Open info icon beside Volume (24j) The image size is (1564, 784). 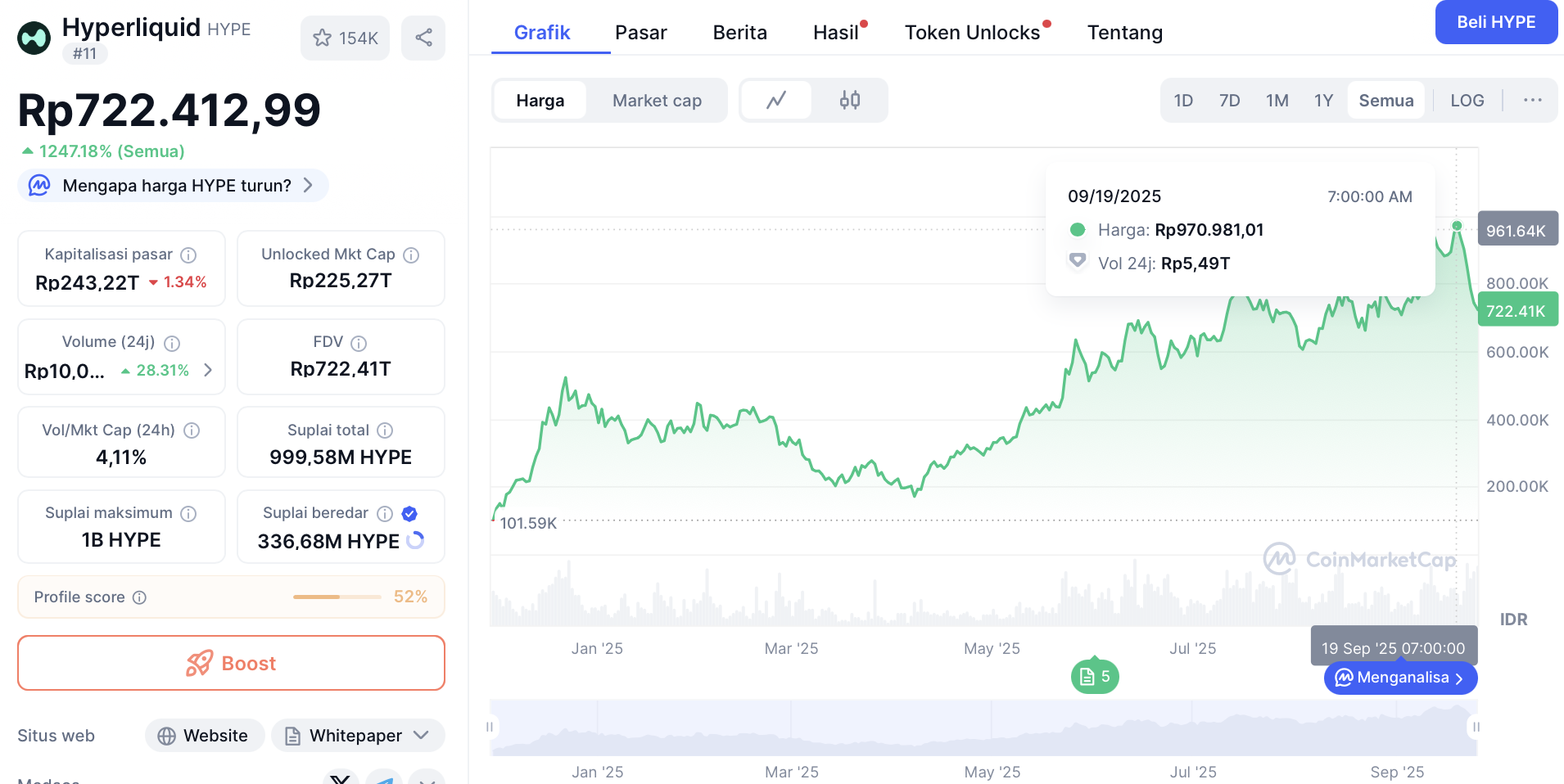[x=172, y=343]
